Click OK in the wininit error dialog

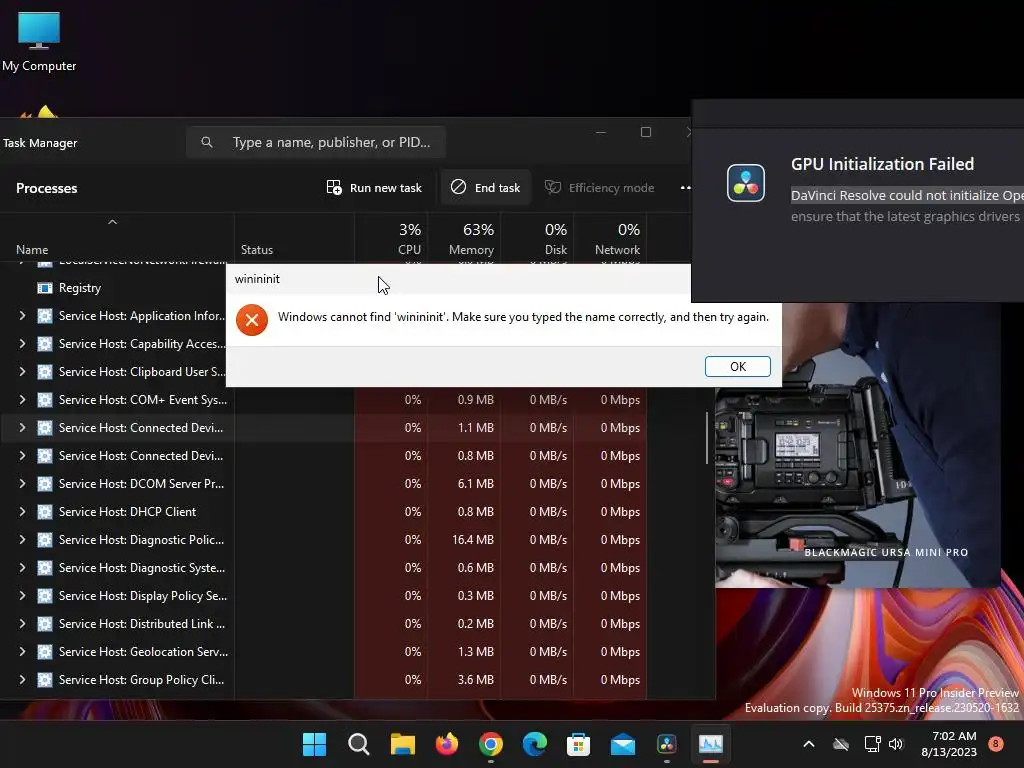[x=737, y=366]
